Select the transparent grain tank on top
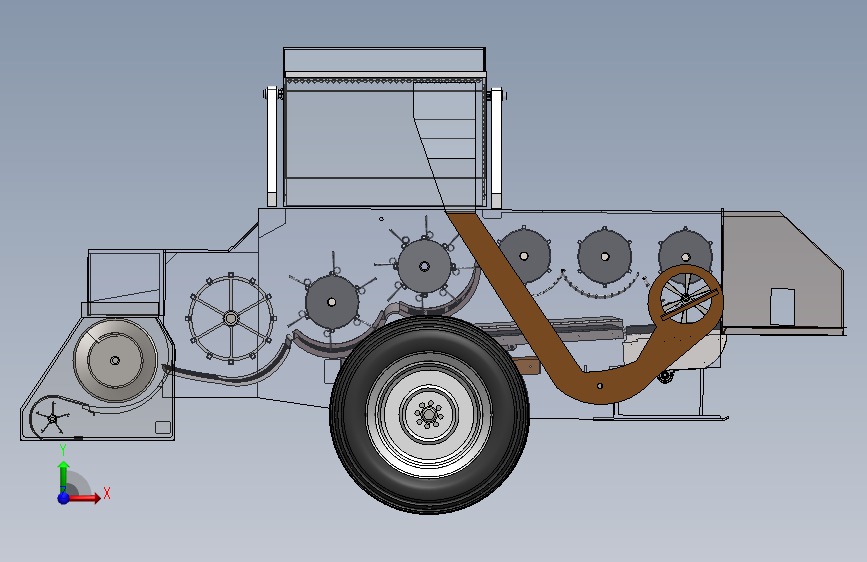867x562 pixels. tap(384, 127)
